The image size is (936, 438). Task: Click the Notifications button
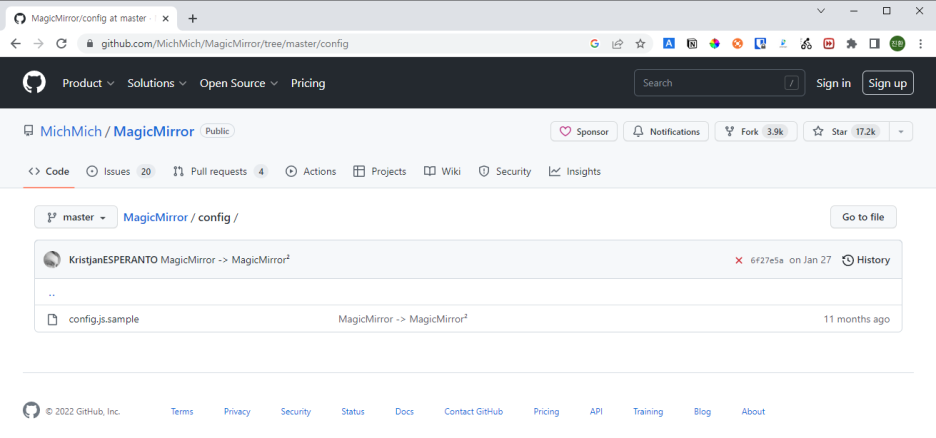pos(666,131)
